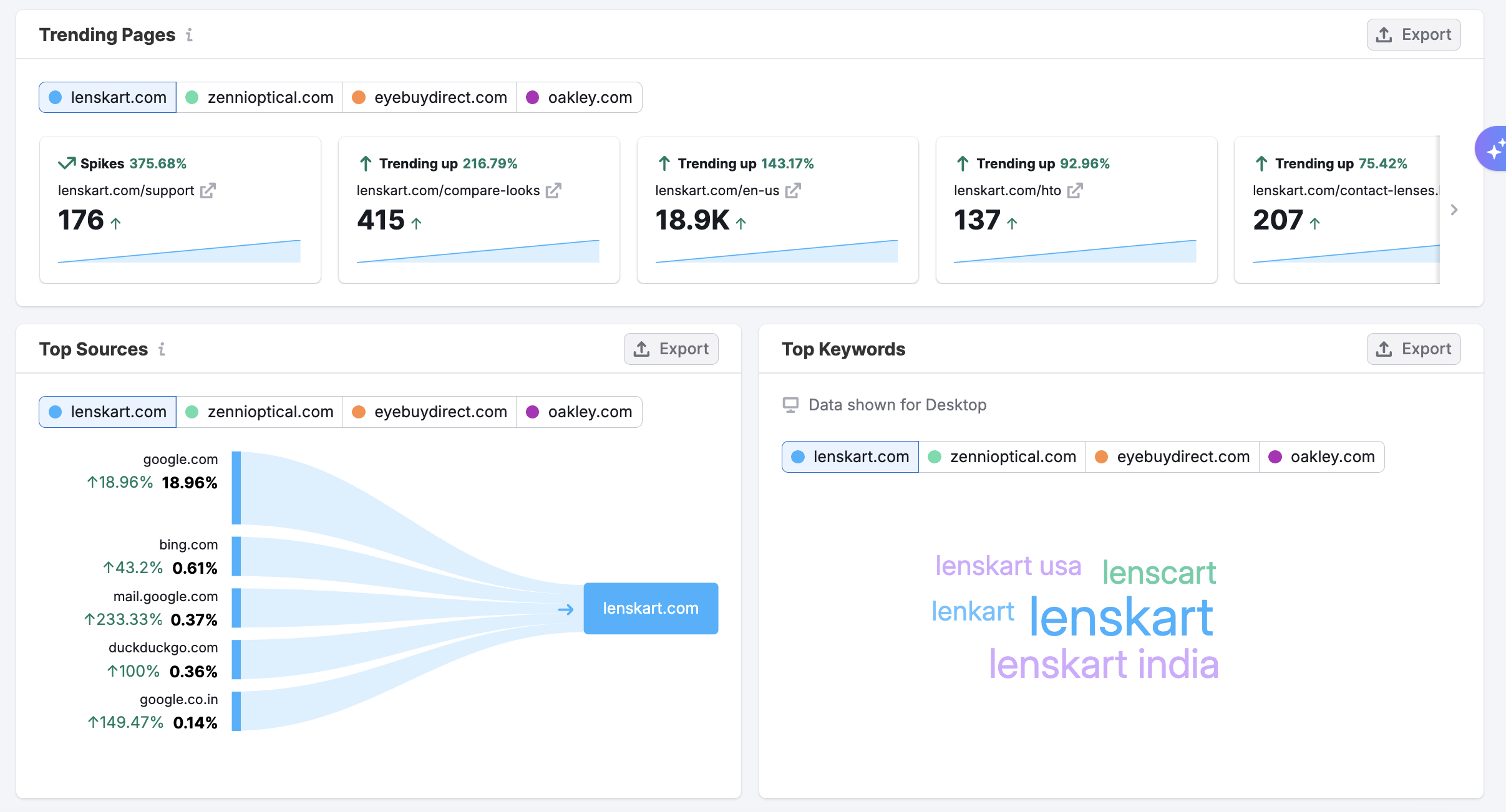Export the Top Keywords data
This screenshot has width=1506, height=812.
pyautogui.click(x=1414, y=349)
